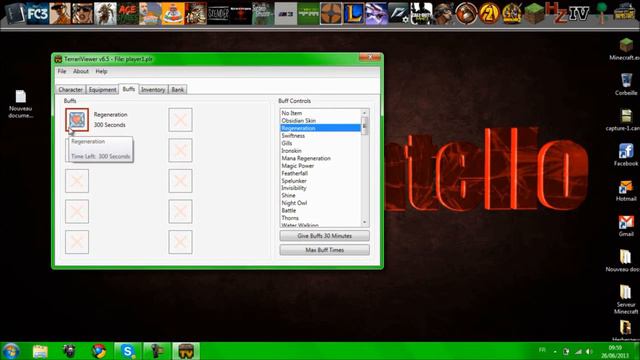The image size is (640, 360).
Task: Click Give Buffs 30 Minutes button
Action: 324,236
